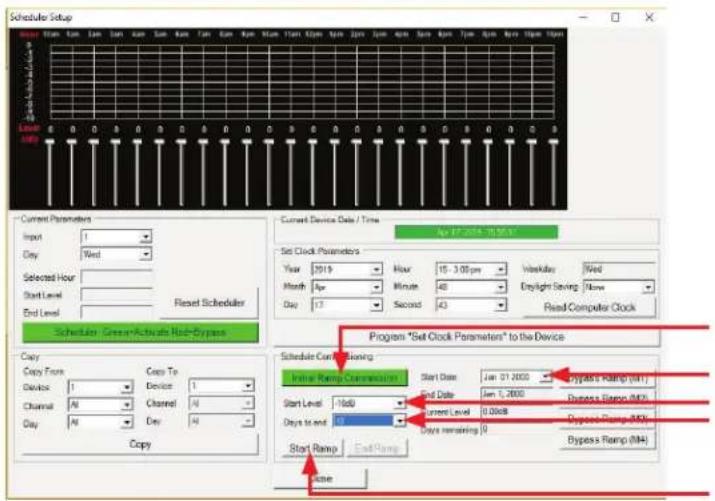Toggle the green Scheduler Activate/Bypass button

coord(140,332)
